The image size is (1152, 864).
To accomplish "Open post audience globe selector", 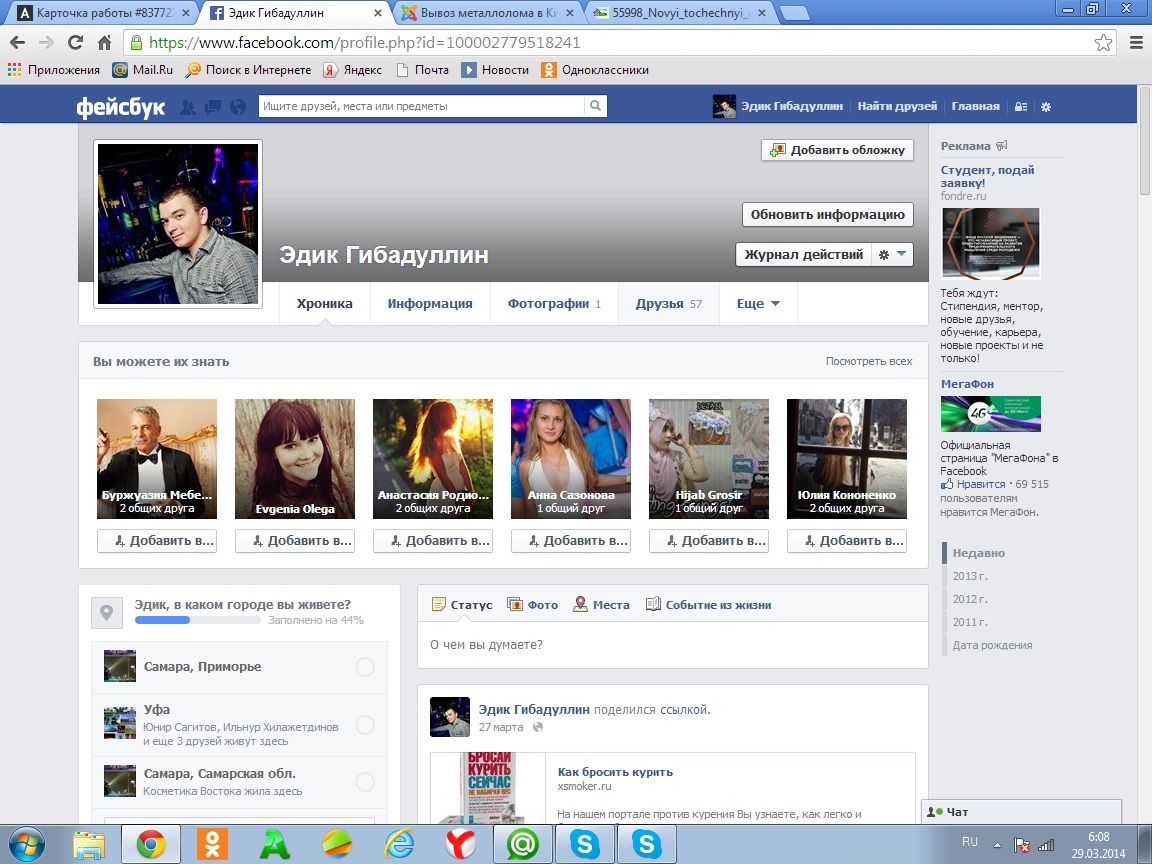I will (538, 727).
